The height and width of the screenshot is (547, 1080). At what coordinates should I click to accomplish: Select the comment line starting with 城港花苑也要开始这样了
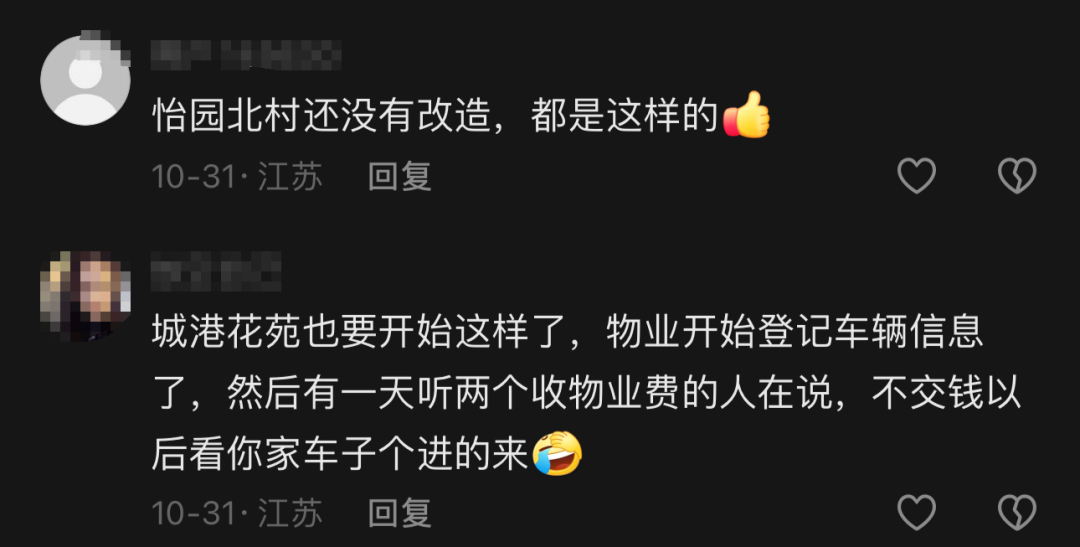click(567, 334)
